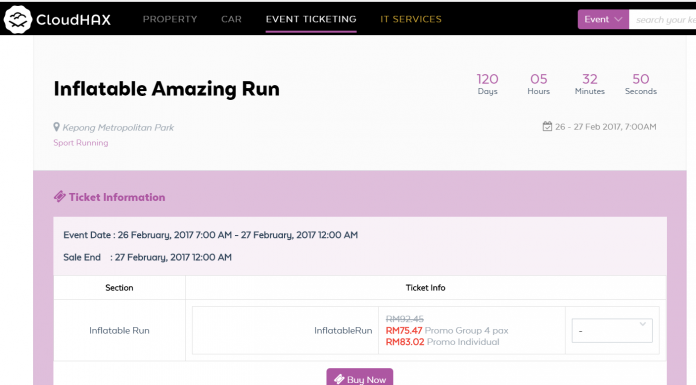Focus the search keyword input field
696x385 pixels.
pyautogui.click(x=662, y=20)
